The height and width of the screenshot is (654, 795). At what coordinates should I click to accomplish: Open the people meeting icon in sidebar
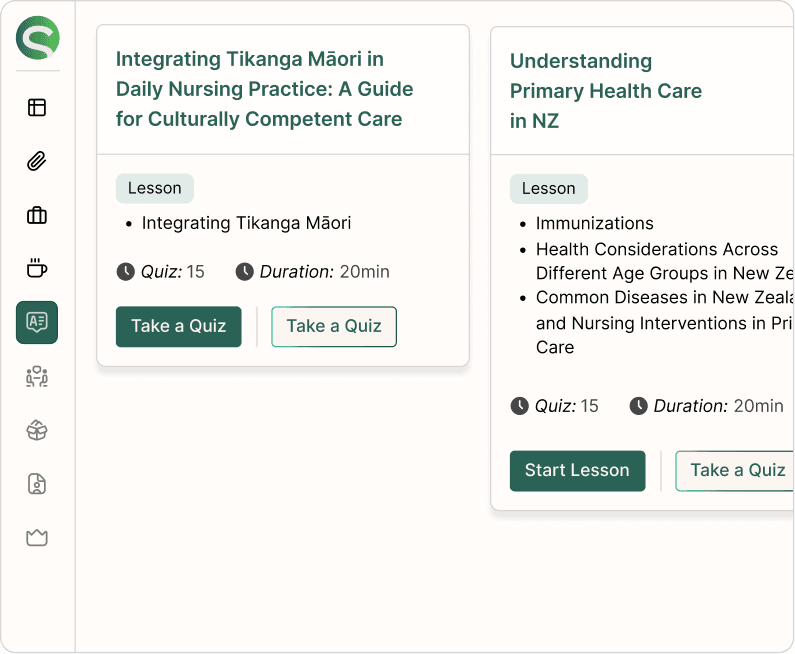(x=37, y=377)
